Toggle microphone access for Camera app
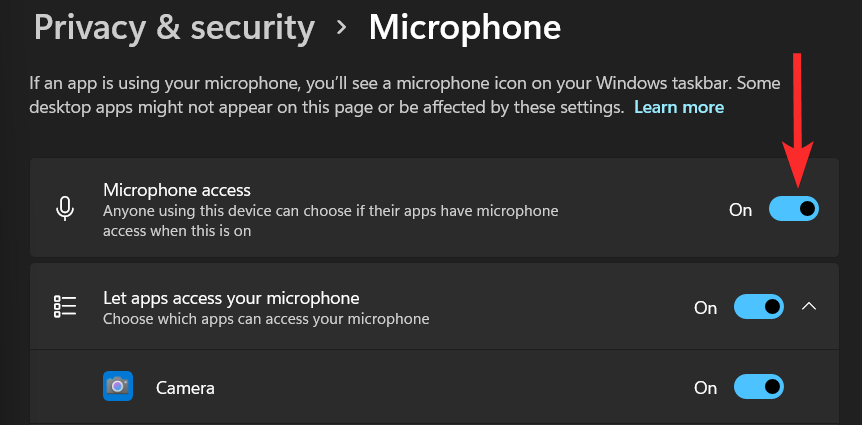This screenshot has height=425, width=862. click(758, 386)
